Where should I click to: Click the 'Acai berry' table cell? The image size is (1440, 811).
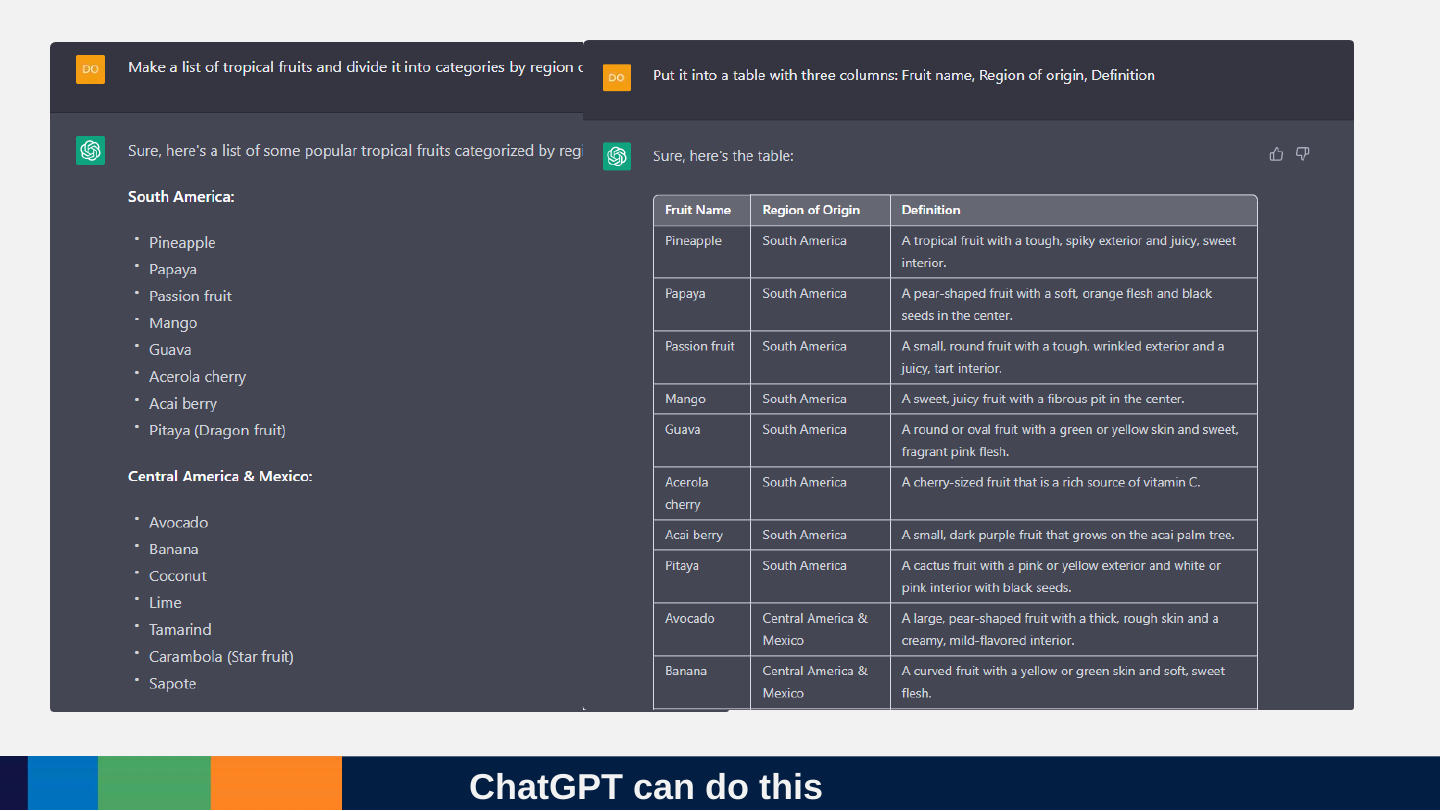(702, 535)
